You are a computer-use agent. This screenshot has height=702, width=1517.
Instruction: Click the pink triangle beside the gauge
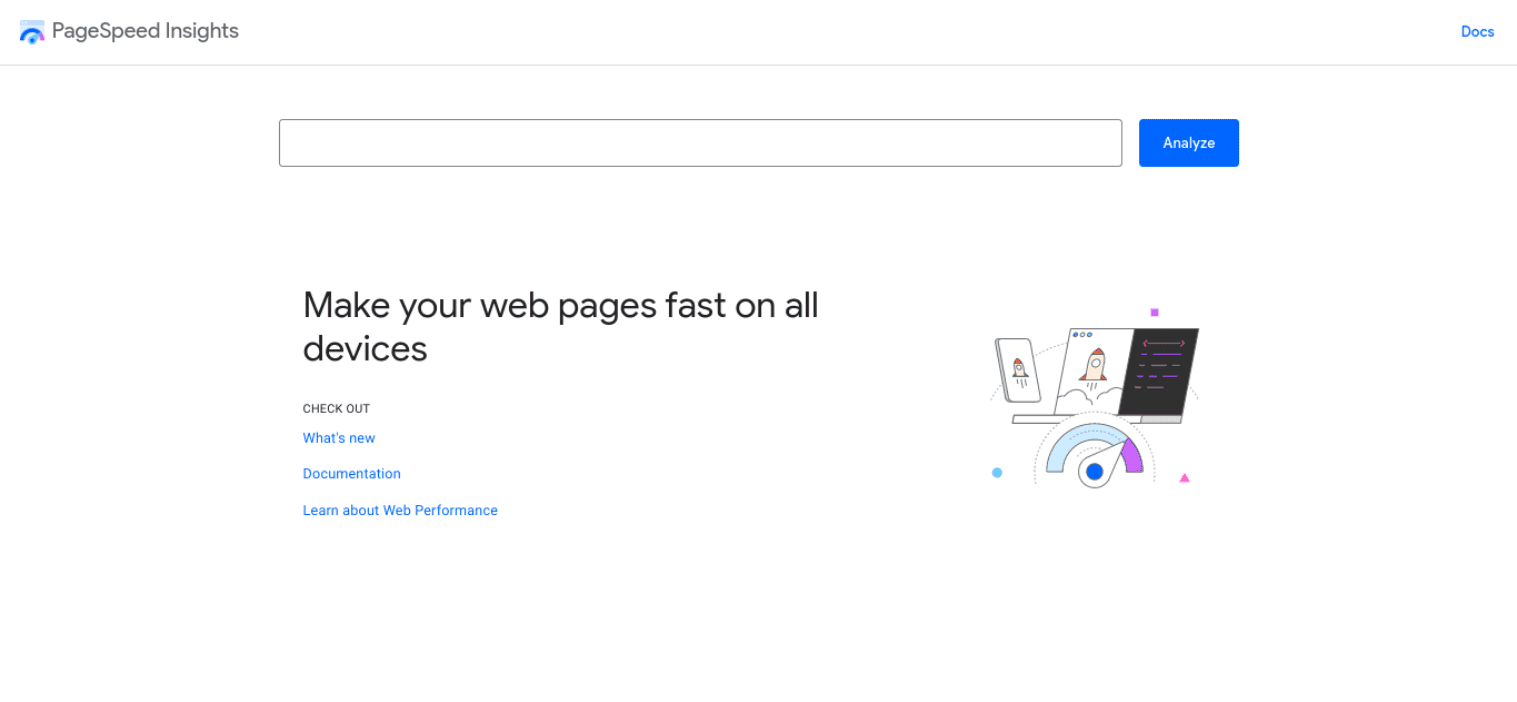point(1185,477)
